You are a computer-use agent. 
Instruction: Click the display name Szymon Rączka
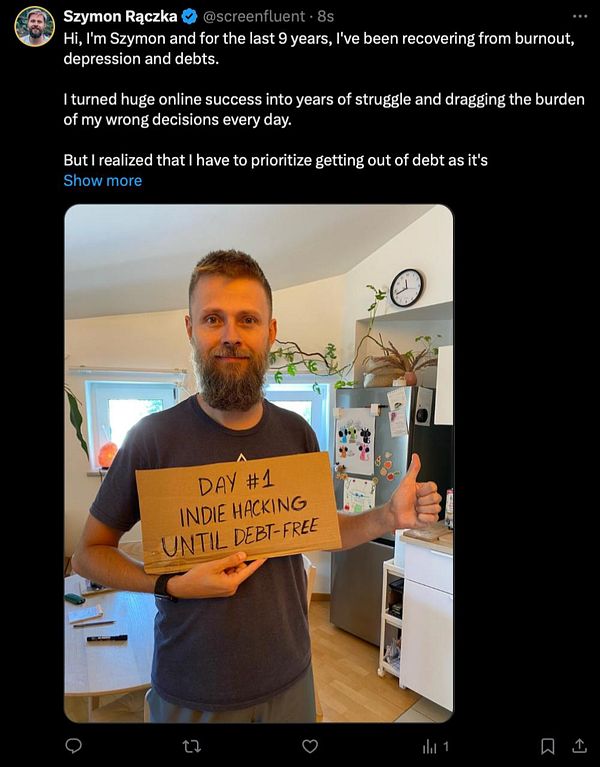[x=120, y=17]
